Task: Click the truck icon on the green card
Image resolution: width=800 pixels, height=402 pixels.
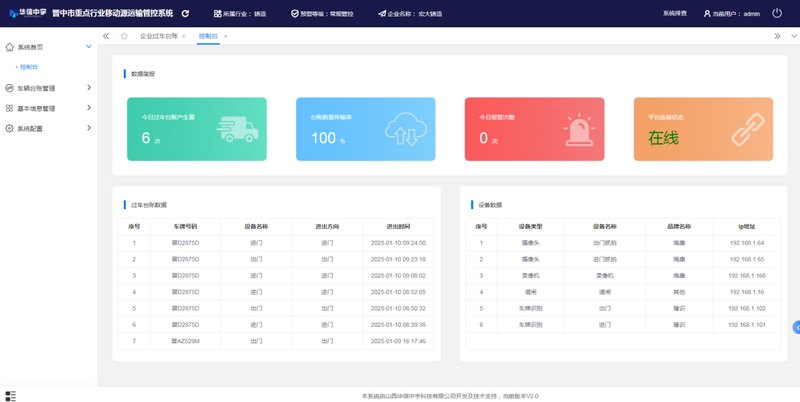Action: pyautogui.click(x=236, y=129)
